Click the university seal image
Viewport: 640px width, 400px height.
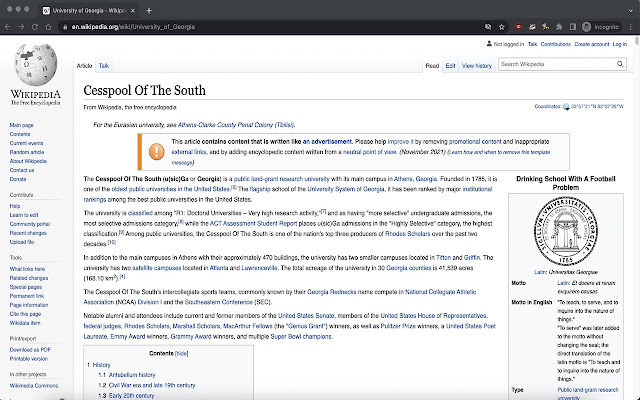point(566,231)
